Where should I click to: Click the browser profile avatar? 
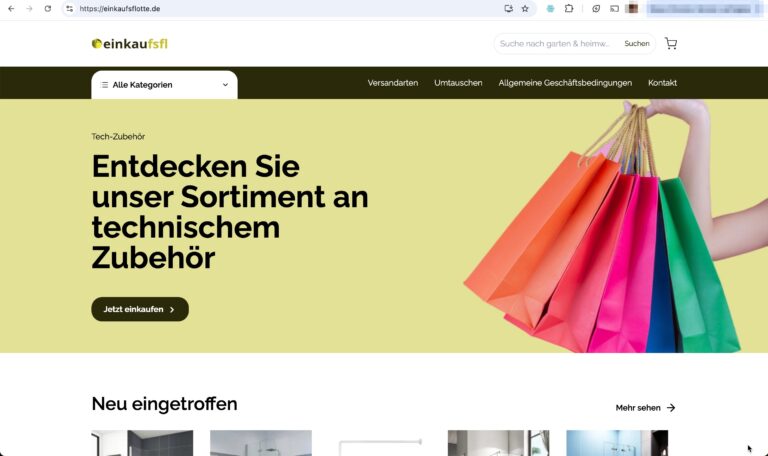(x=631, y=8)
